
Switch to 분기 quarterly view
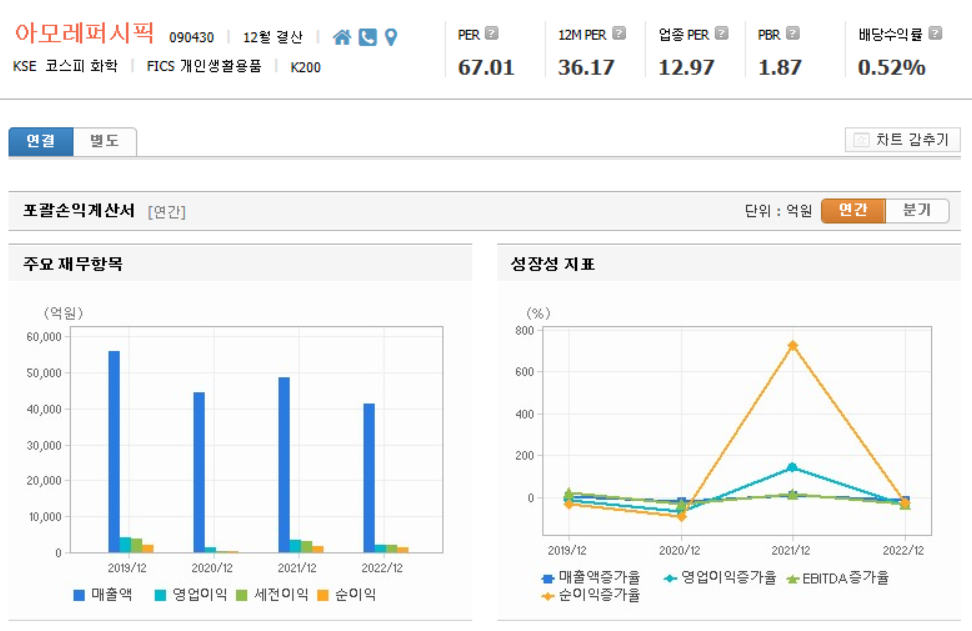[x=917, y=210]
